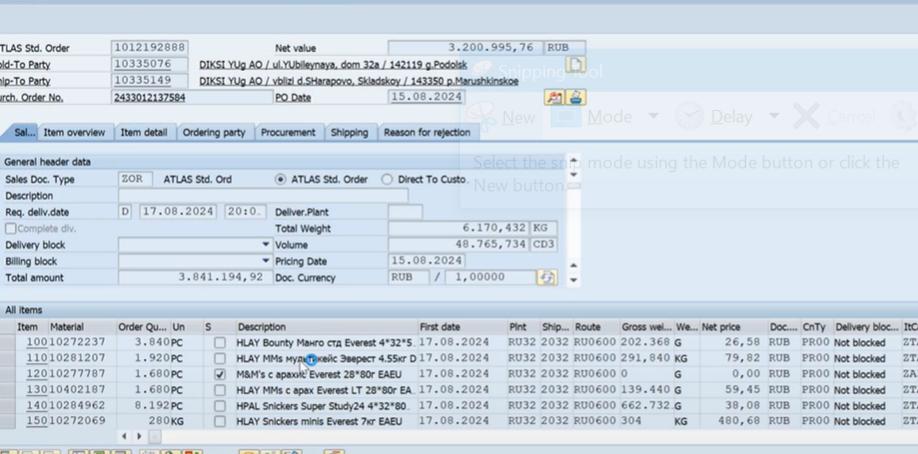918x454 pixels.
Task: Click the Pricing Date field 15.08.2024
Action: click(426, 261)
